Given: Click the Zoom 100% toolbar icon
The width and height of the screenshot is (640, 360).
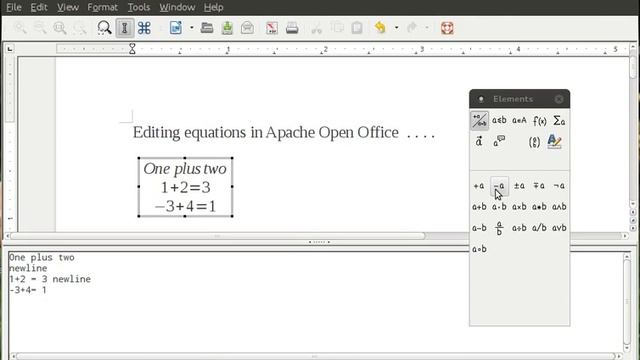Looking at the screenshot, I should (x=60, y=28).
